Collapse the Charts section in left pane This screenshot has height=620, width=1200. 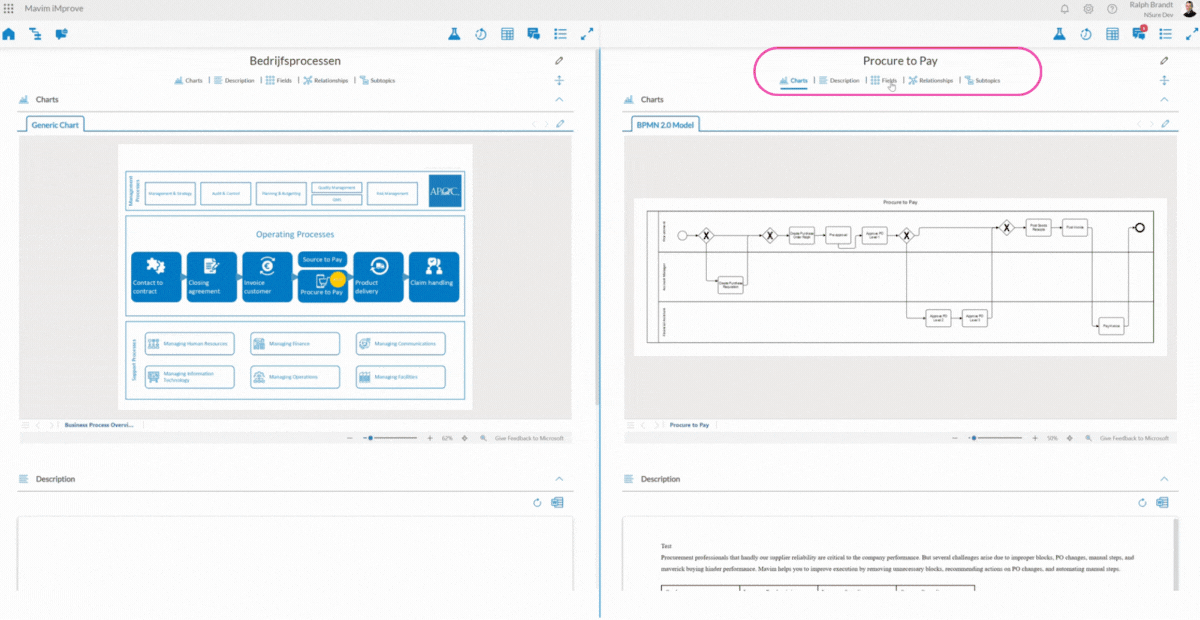pyautogui.click(x=559, y=100)
